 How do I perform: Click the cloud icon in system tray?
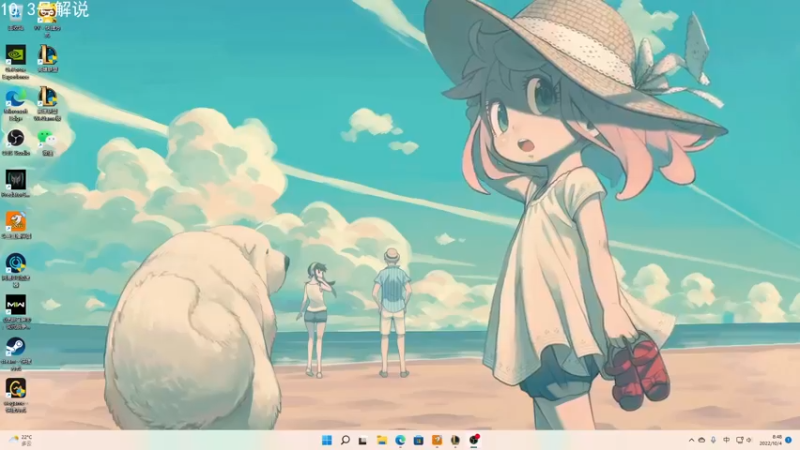[x=702, y=440]
